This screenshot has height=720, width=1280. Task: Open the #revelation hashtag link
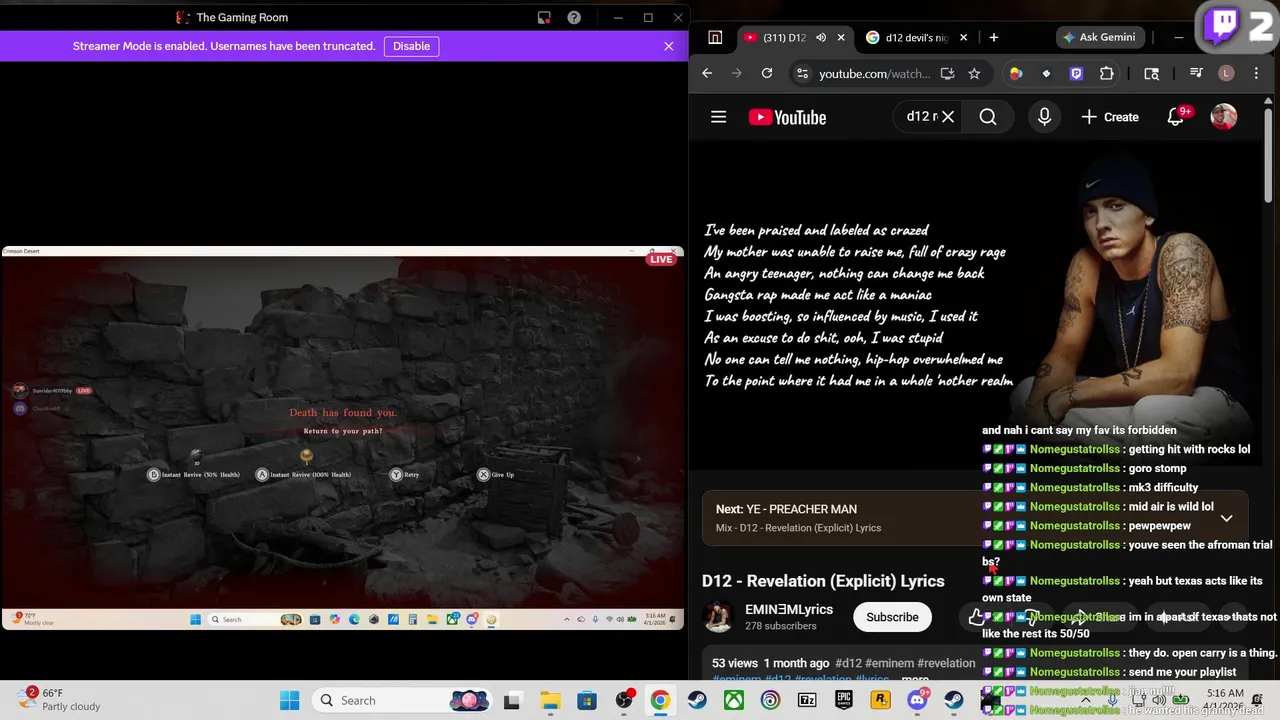click(946, 663)
